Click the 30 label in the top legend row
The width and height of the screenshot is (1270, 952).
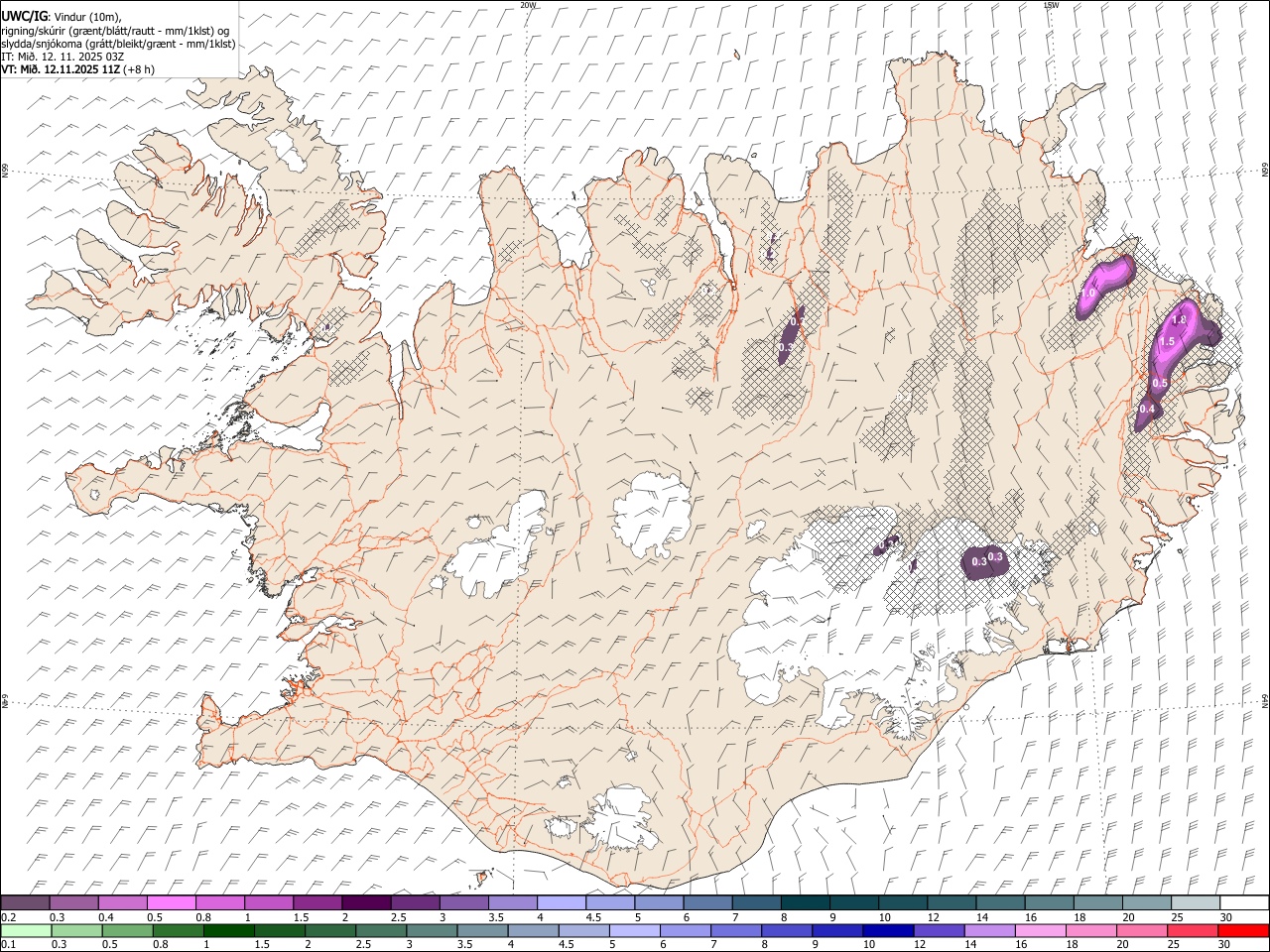(x=1226, y=917)
